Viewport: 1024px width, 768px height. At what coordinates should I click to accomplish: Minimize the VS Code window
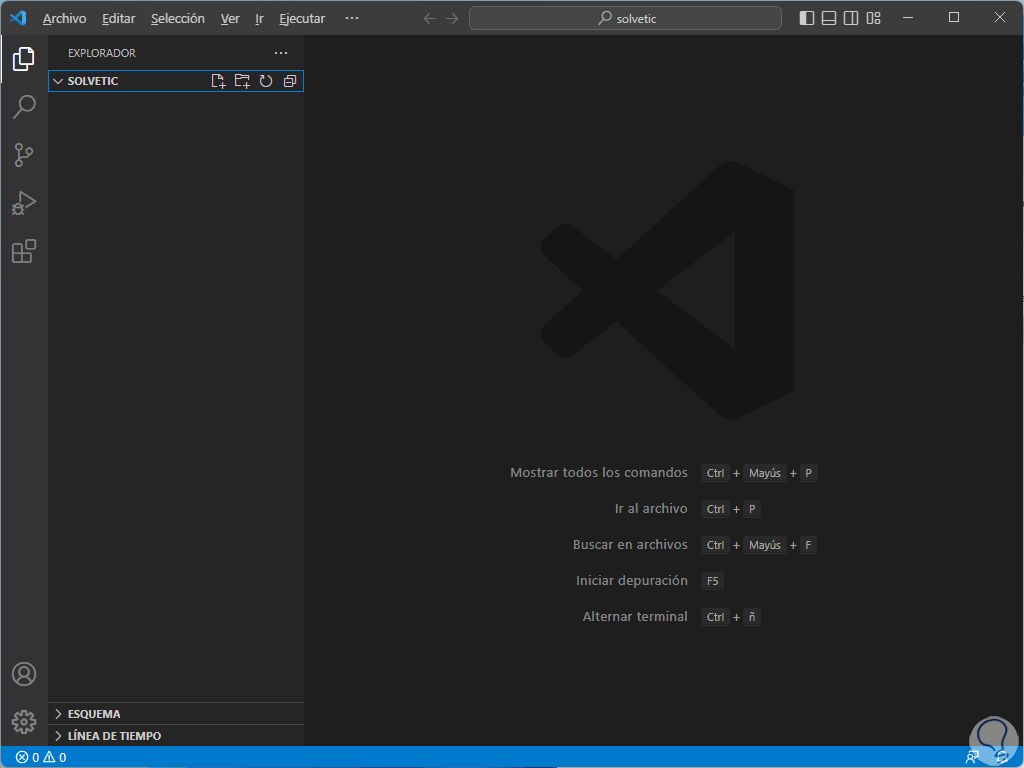coord(908,18)
